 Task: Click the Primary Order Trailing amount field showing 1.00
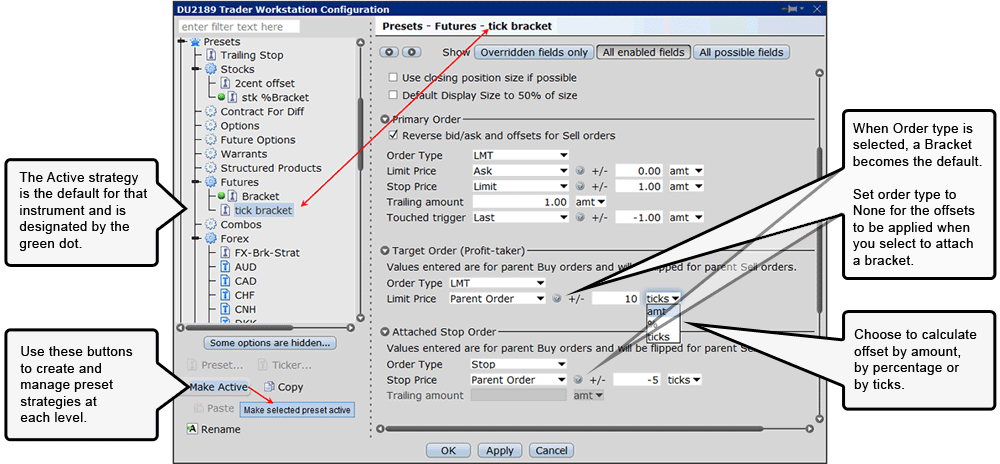point(520,202)
